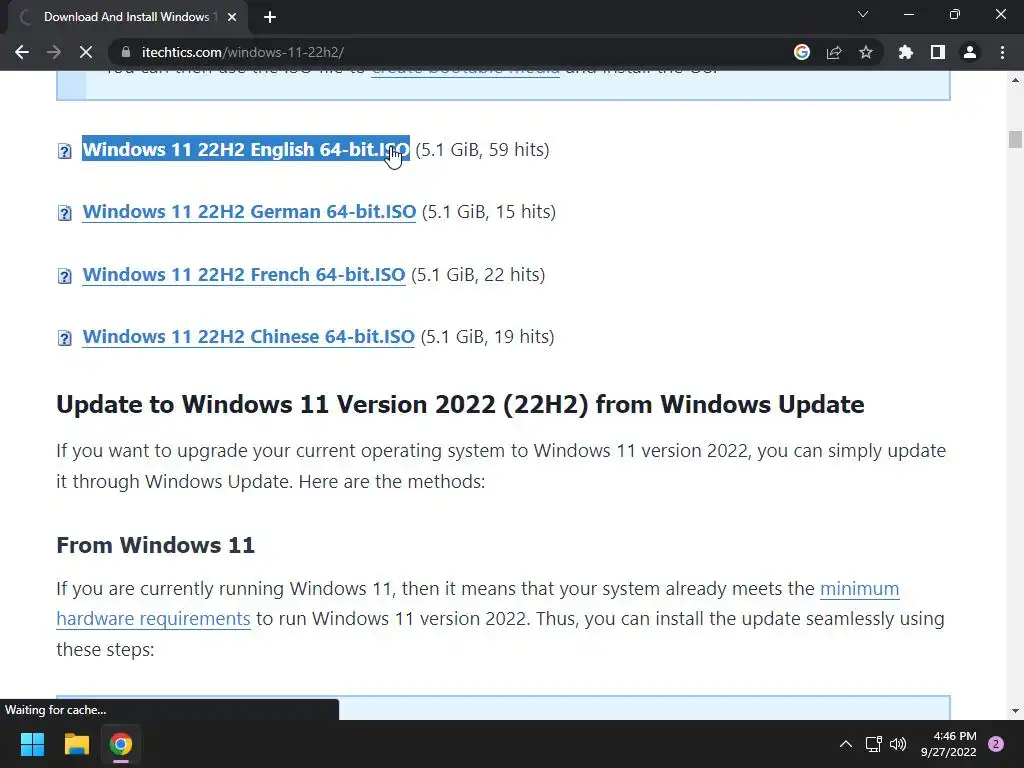This screenshot has width=1024, height=768.
Task: Download Windows 11 22H2 Chinese 64-bit.ISO
Action: click(248, 336)
